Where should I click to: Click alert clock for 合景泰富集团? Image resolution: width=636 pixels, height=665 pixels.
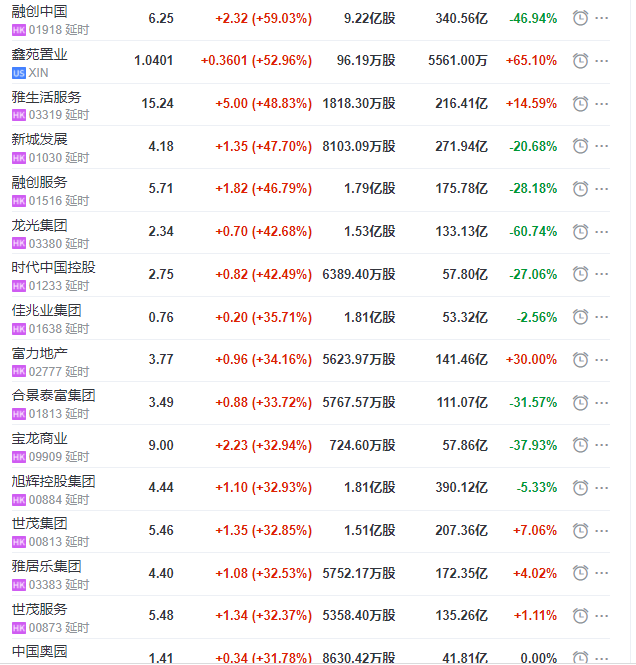click(580, 402)
